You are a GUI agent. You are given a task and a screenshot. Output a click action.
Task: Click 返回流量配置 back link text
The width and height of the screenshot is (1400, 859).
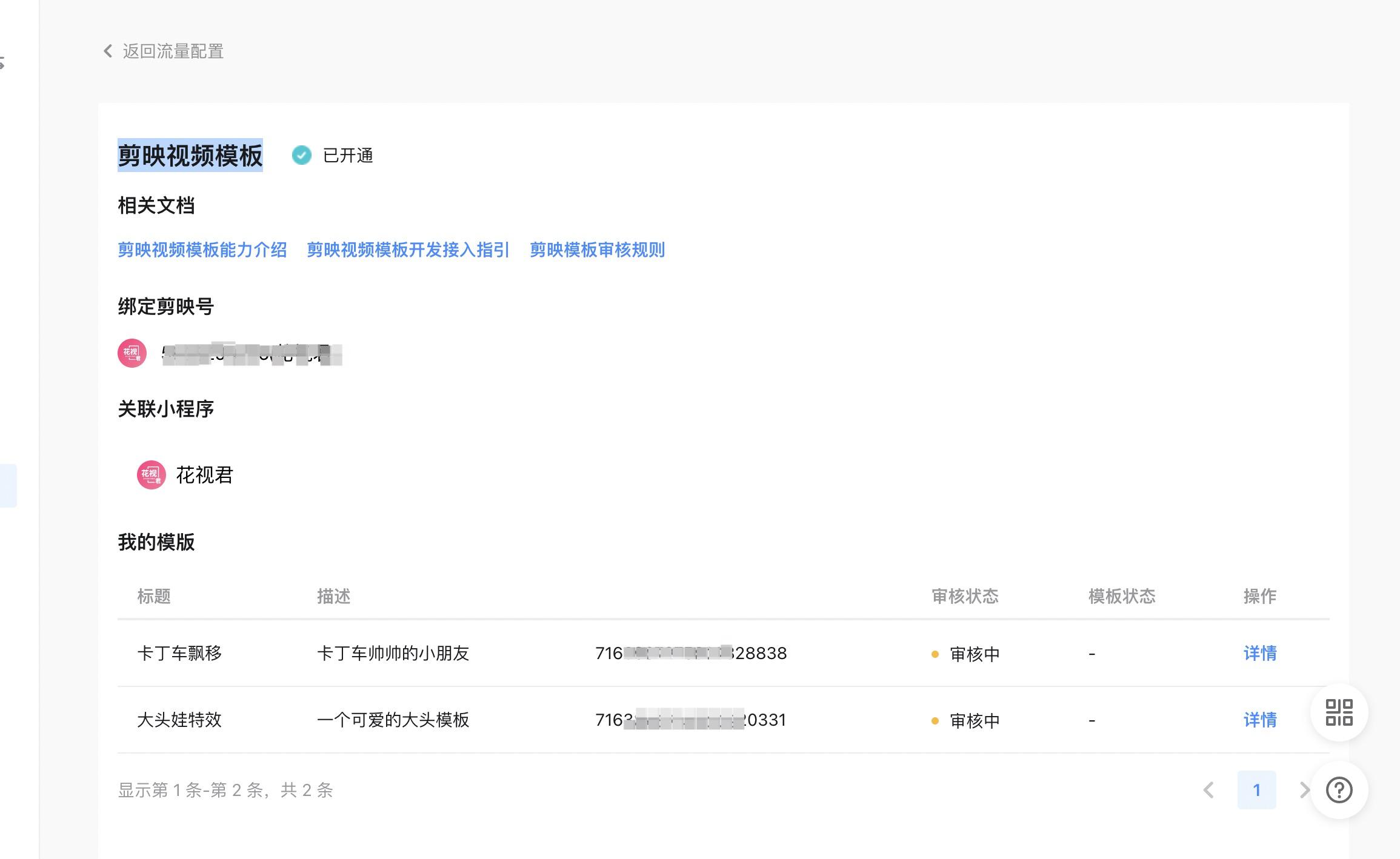tap(173, 51)
